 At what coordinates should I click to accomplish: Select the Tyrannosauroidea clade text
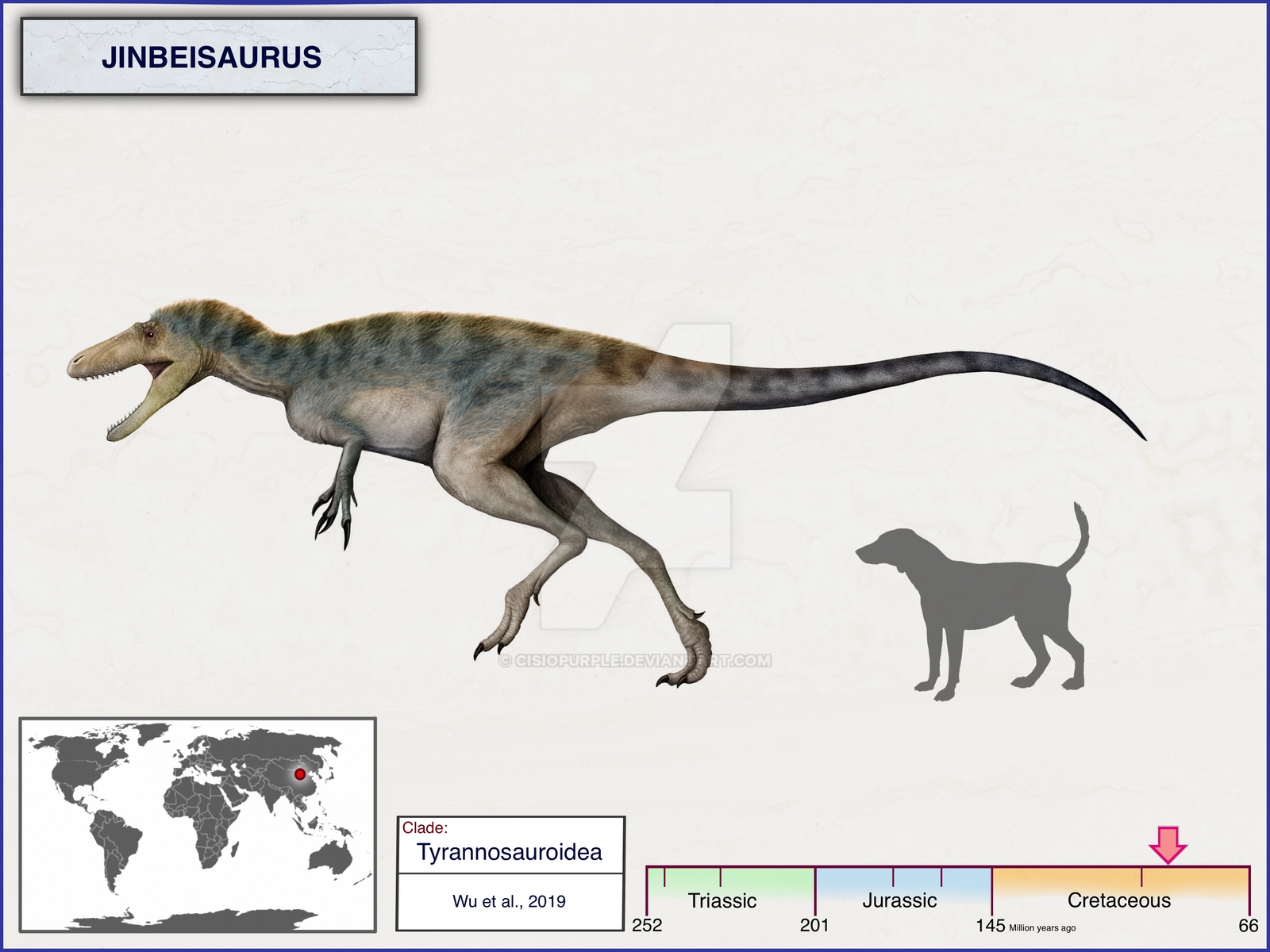pos(510,852)
